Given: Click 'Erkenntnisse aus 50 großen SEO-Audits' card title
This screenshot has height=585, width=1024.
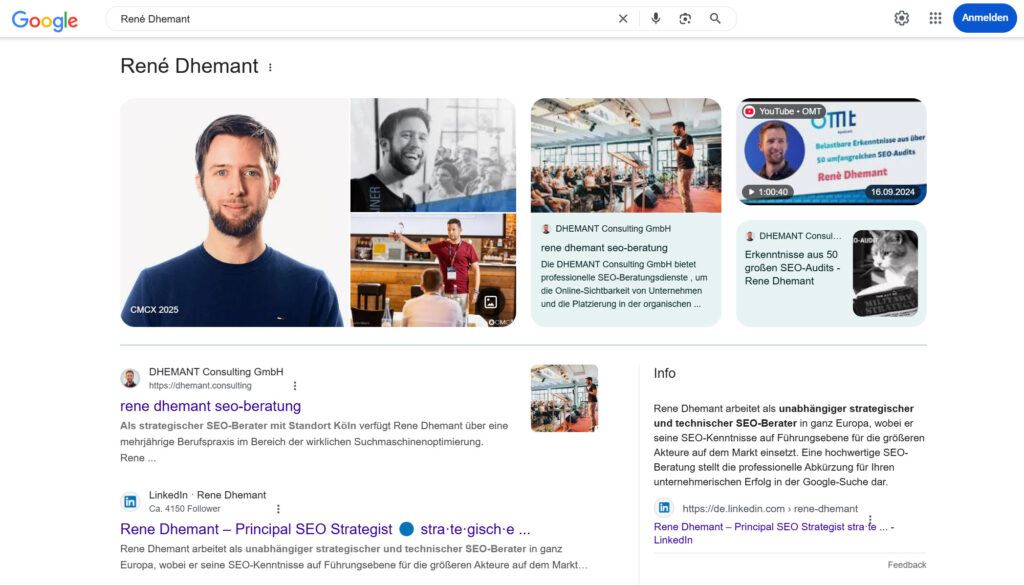Looking at the screenshot, I should pyautogui.click(x=792, y=268).
